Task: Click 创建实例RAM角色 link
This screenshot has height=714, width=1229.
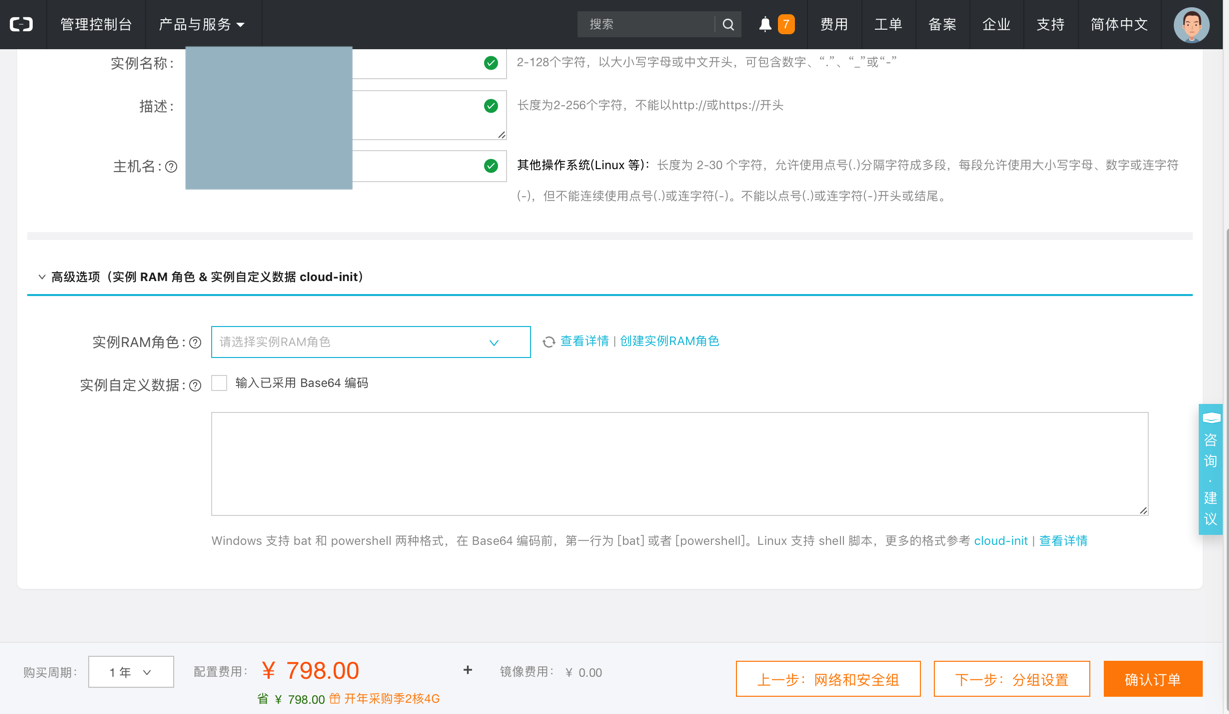Action: [670, 341]
